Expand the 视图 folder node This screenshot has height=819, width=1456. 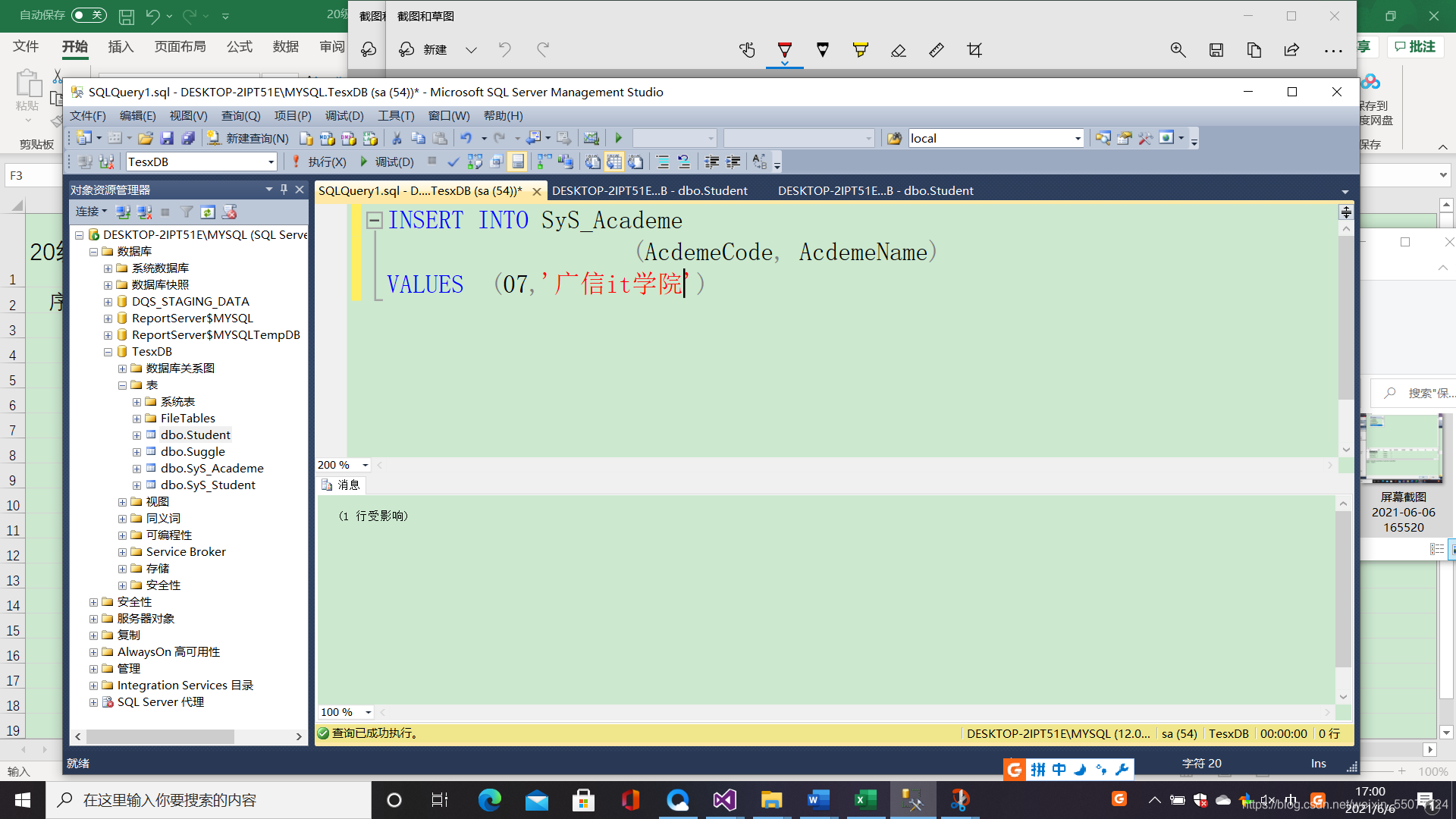pos(122,502)
